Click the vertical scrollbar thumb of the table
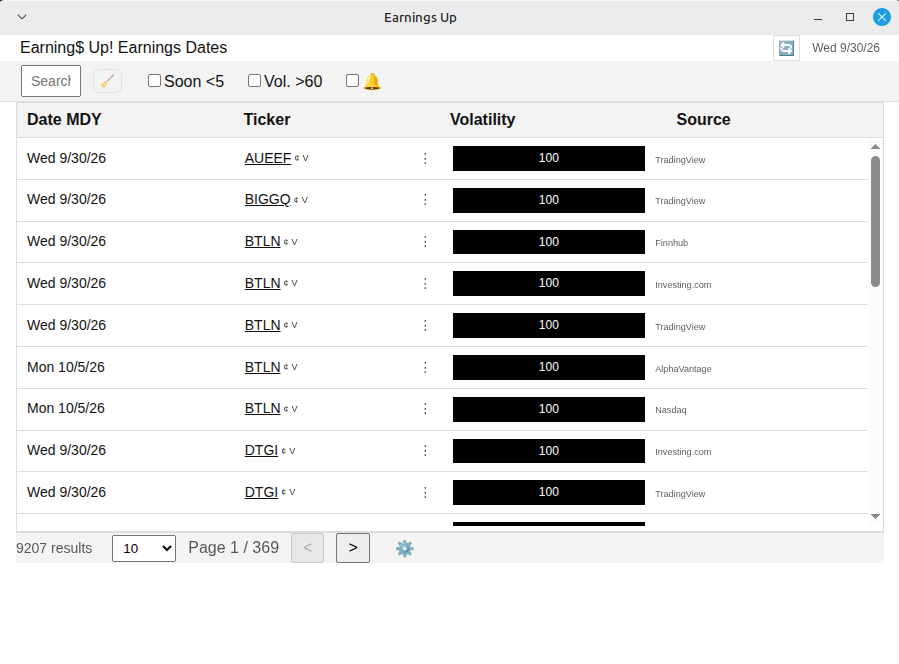 point(875,221)
